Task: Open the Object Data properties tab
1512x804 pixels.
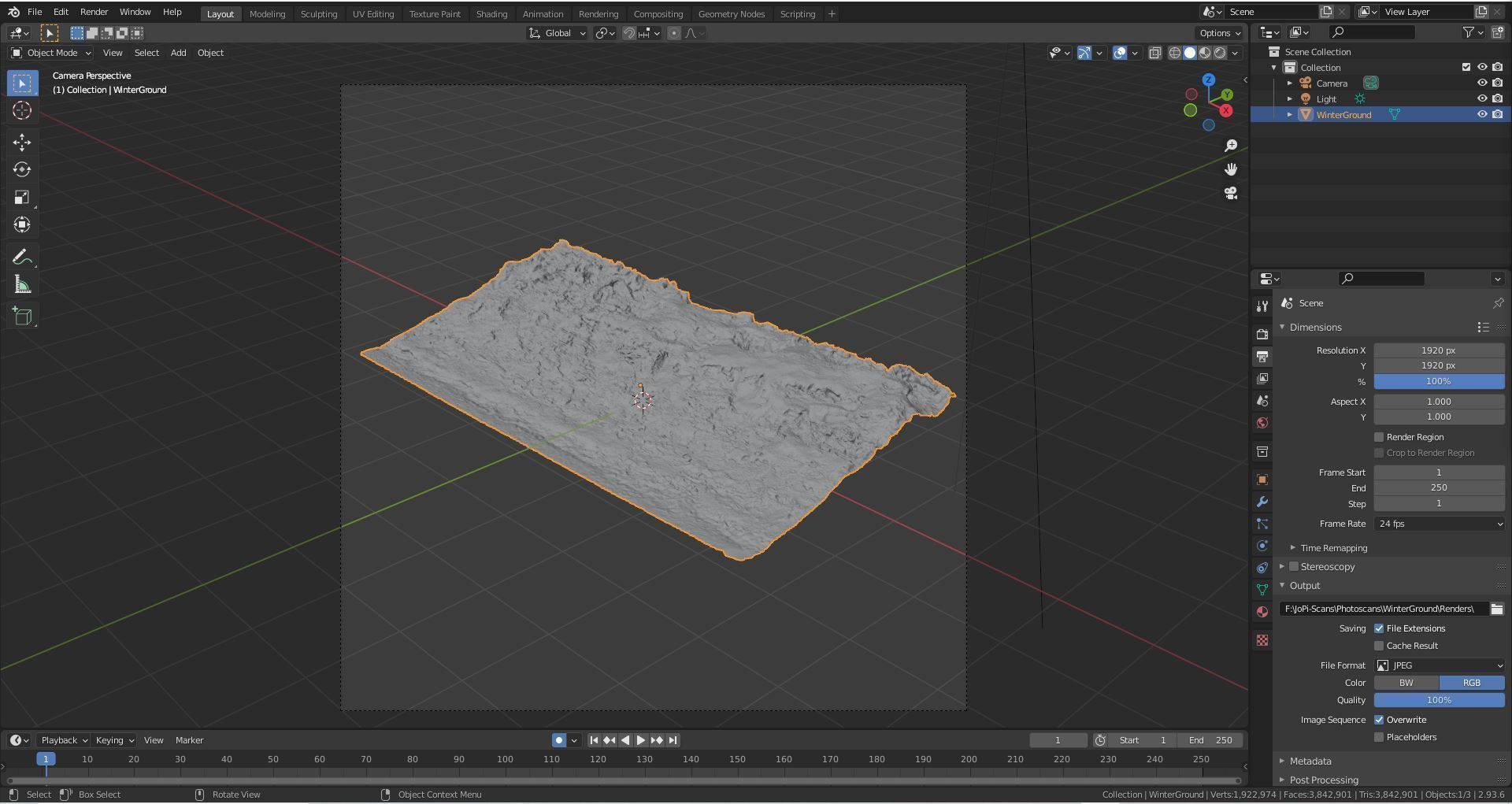Action: click(x=1262, y=590)
